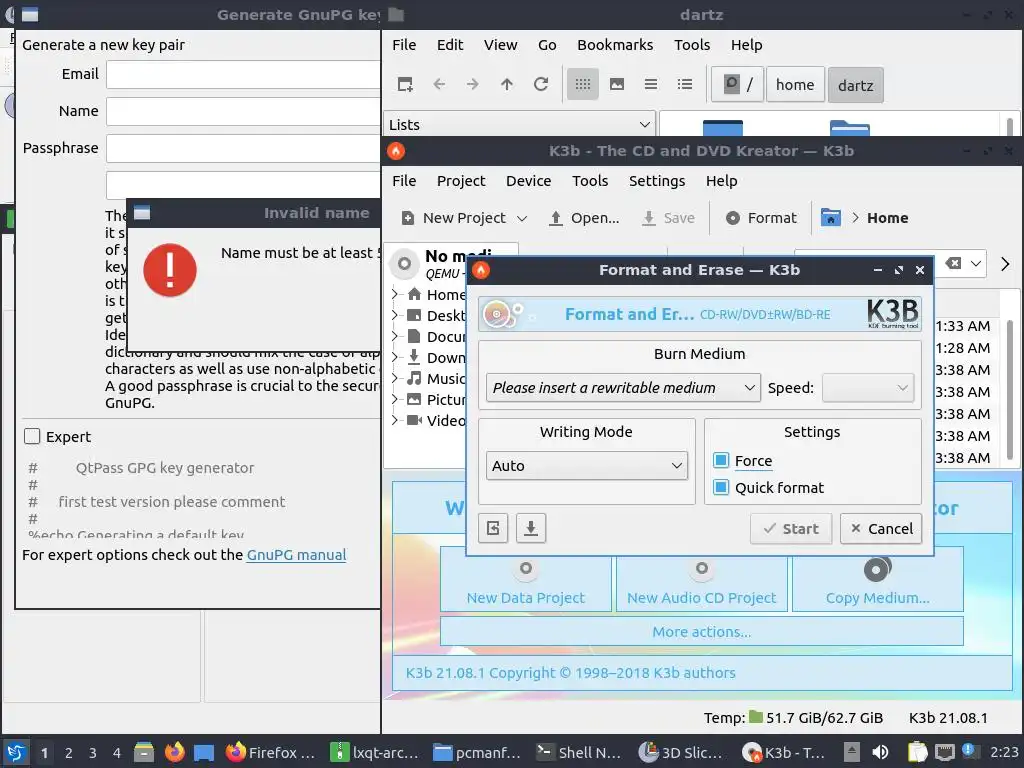
Task: Open the application menu in taskbar
Action: click(16, 752)
